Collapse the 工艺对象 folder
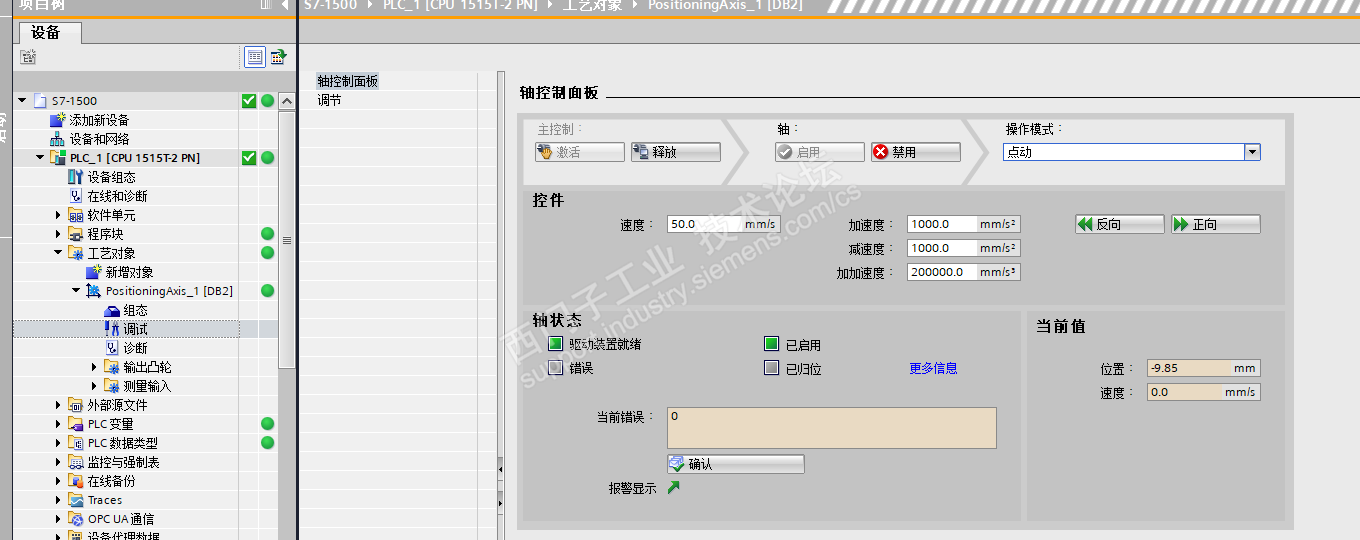Image resolution: width=1360 pixels, height=540 pixels. pos(58,253)
